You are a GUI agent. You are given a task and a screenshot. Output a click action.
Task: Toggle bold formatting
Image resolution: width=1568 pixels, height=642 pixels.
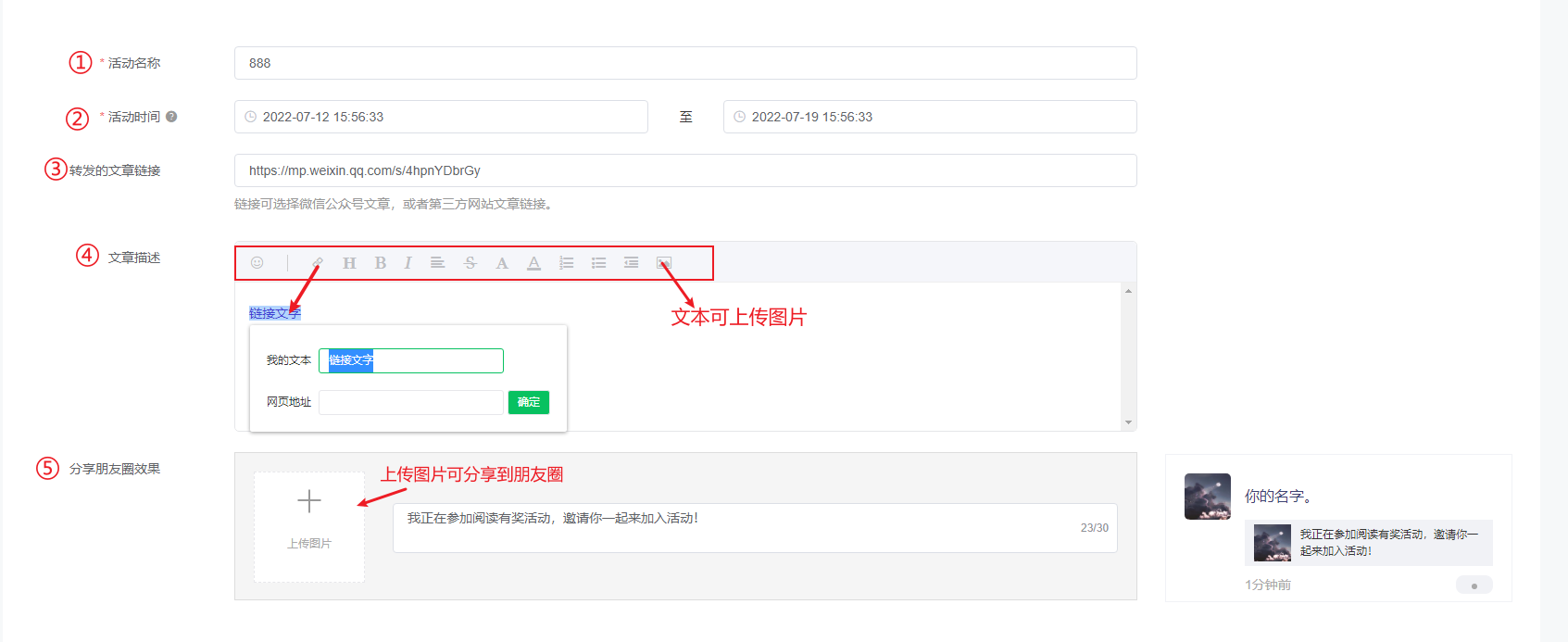click(x=381, y=263)
